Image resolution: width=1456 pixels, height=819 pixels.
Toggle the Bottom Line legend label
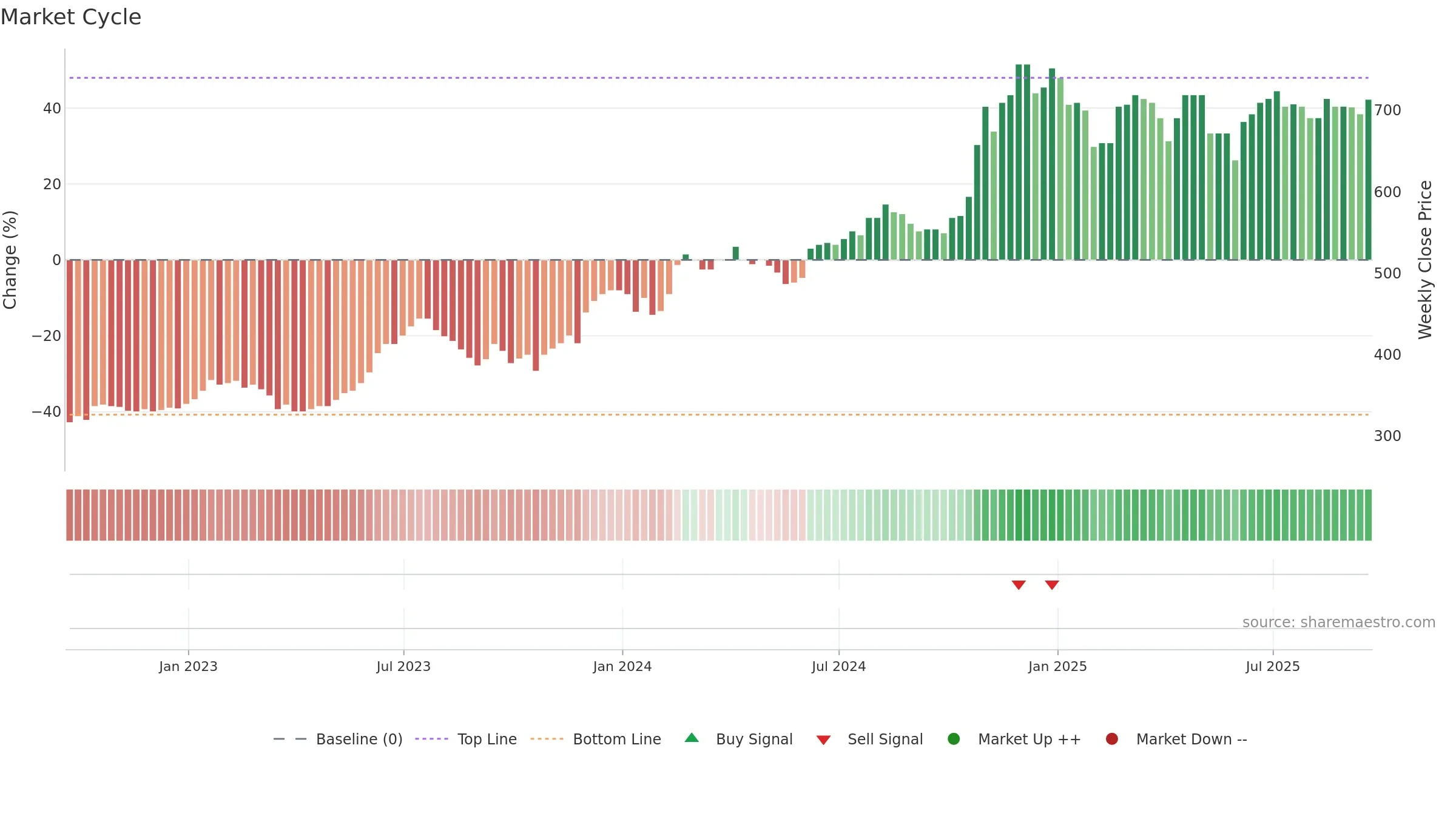click(x=617, y=739)
